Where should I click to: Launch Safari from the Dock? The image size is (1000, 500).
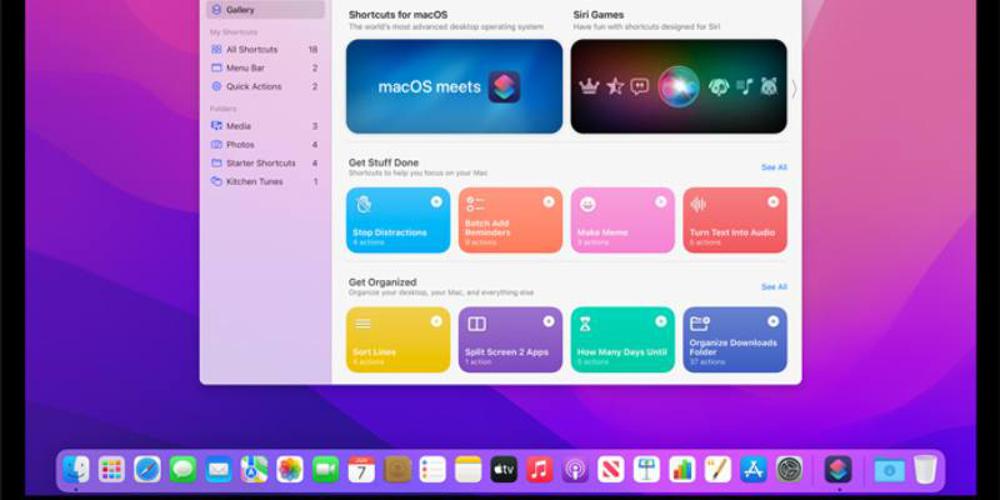coord(147,469)
